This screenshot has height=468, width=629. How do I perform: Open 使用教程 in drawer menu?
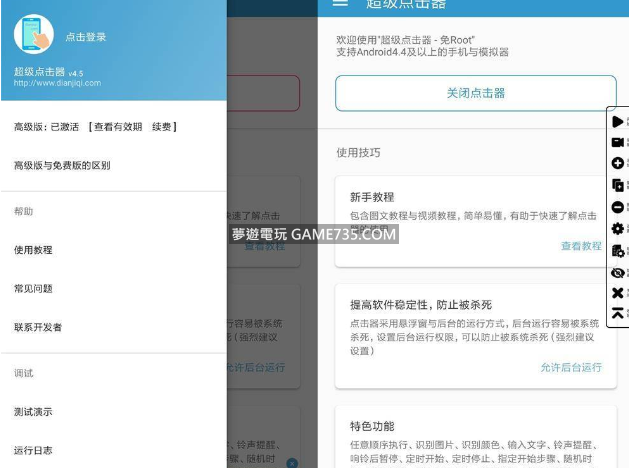tap(33, 250)
